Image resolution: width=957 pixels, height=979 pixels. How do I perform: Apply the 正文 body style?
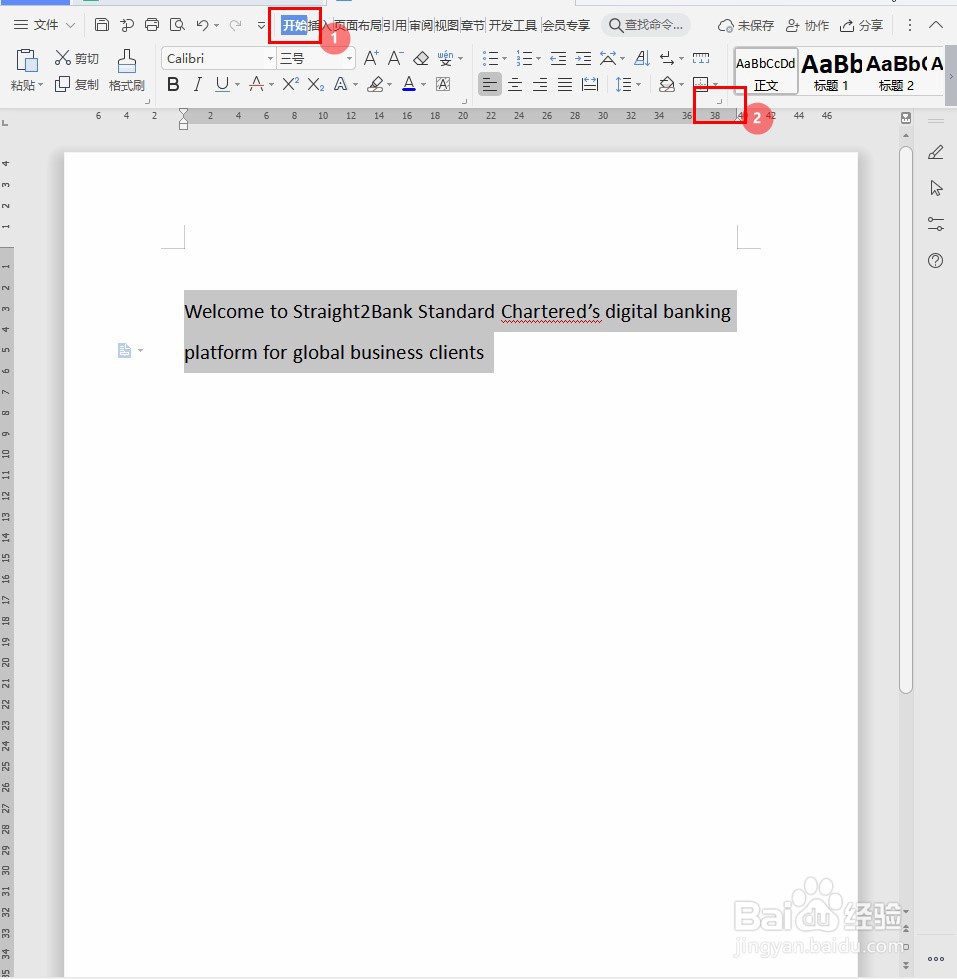point(766,72)
